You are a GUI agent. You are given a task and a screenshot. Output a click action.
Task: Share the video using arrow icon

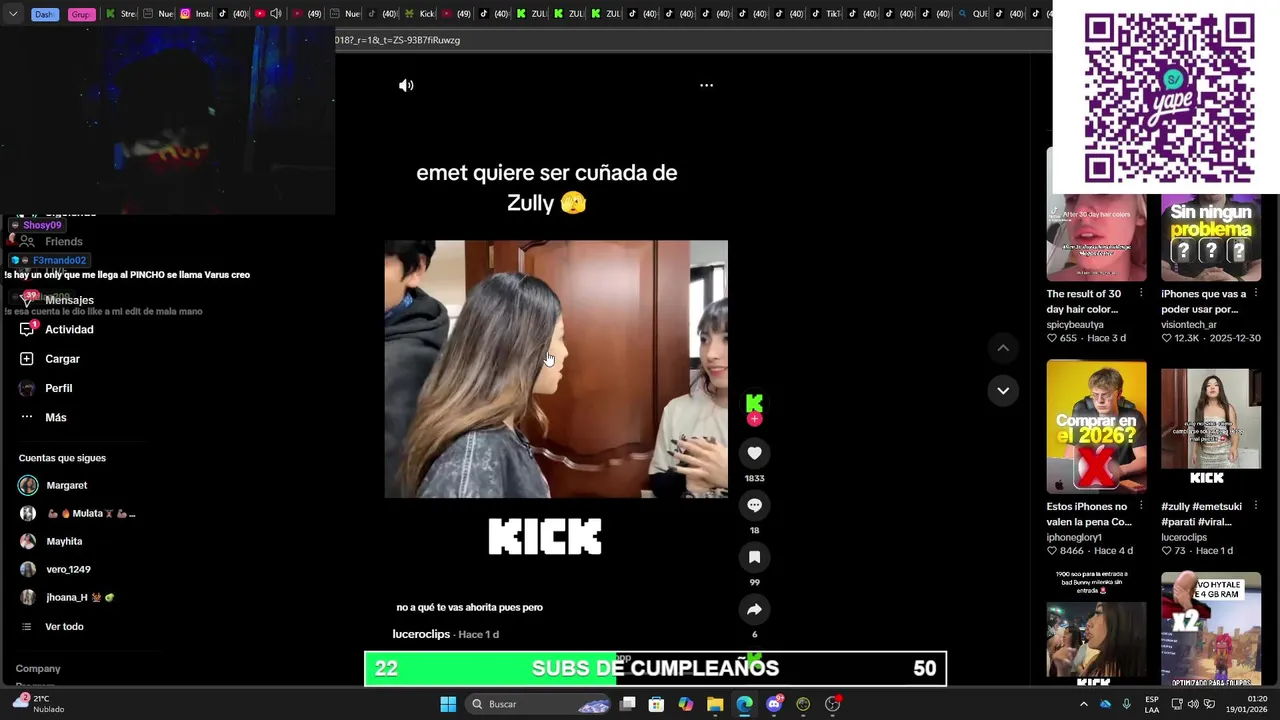(x=755, y=609)
